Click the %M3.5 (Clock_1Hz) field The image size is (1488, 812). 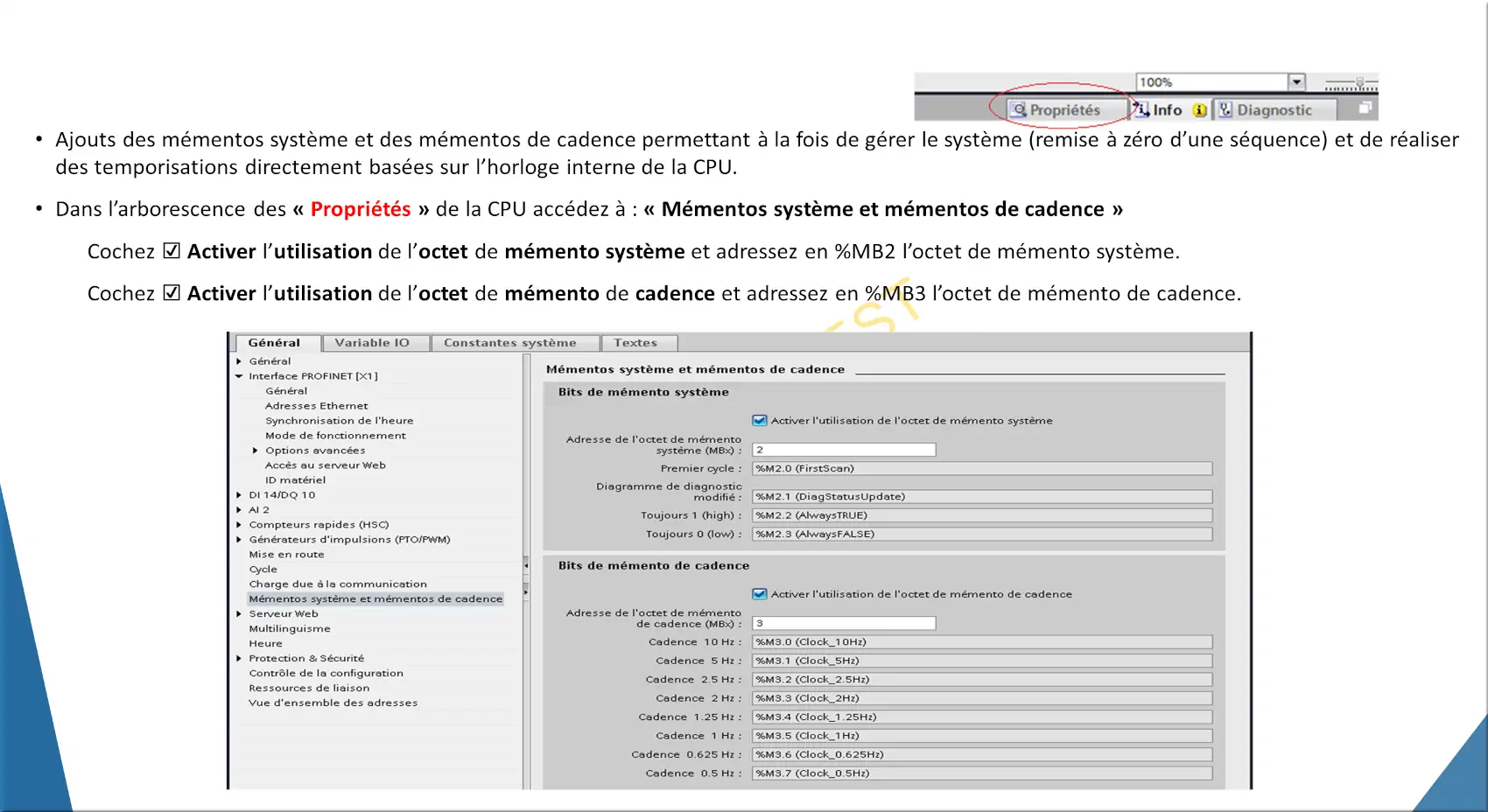982,736
